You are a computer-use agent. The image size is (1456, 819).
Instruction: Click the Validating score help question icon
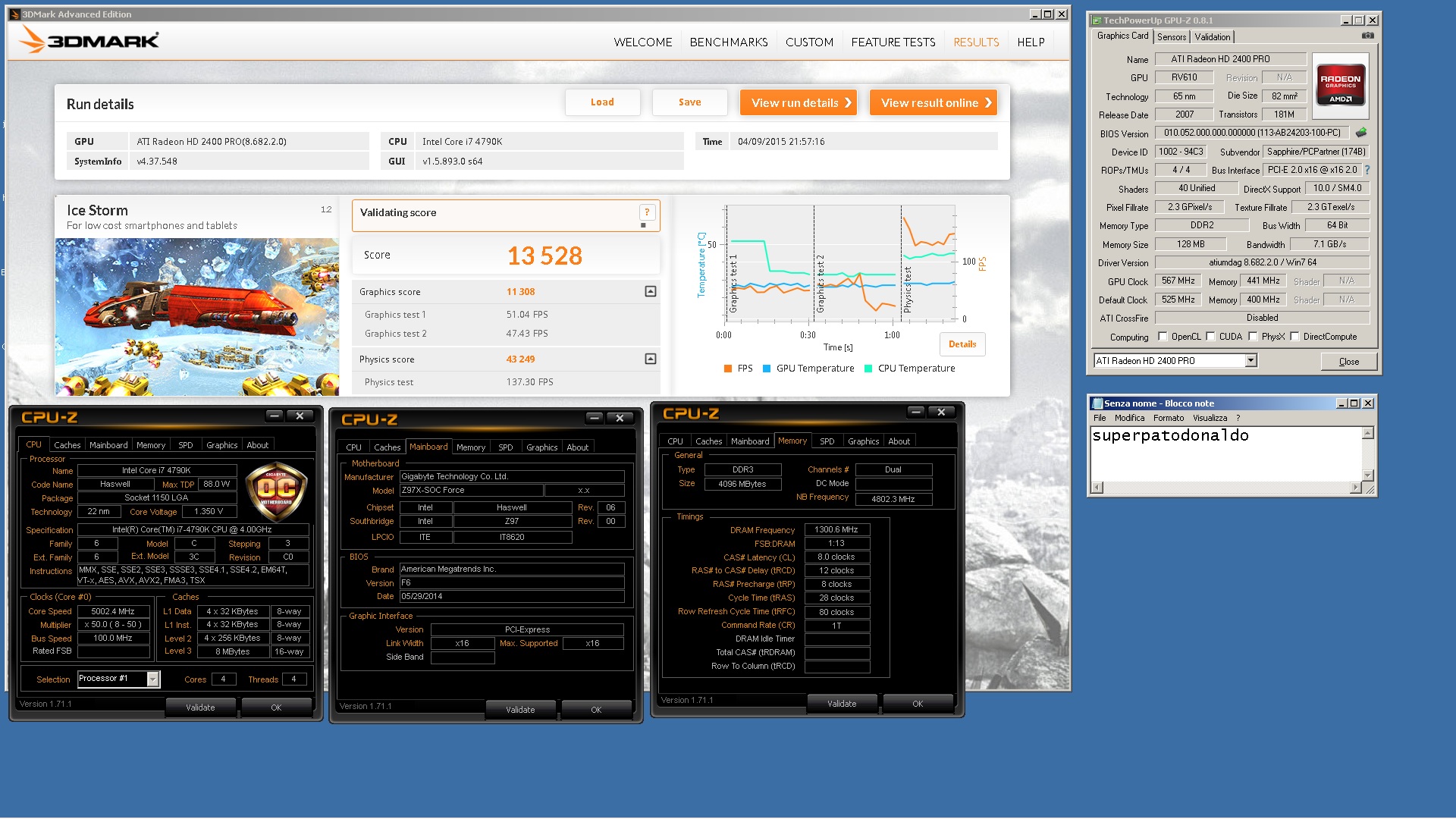647,212
